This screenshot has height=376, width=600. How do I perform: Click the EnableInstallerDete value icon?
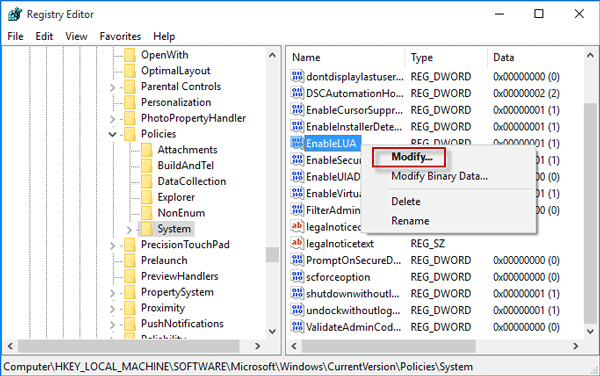[x=297, y=126]
